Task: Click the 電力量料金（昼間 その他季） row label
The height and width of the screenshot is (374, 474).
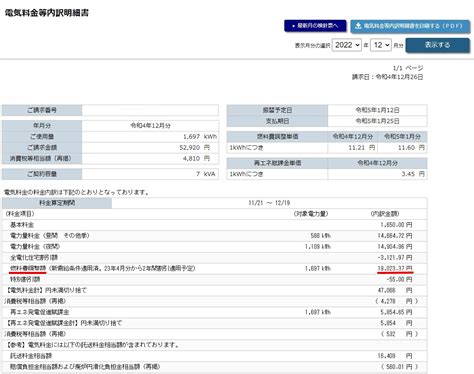Action: click(50, 236)
